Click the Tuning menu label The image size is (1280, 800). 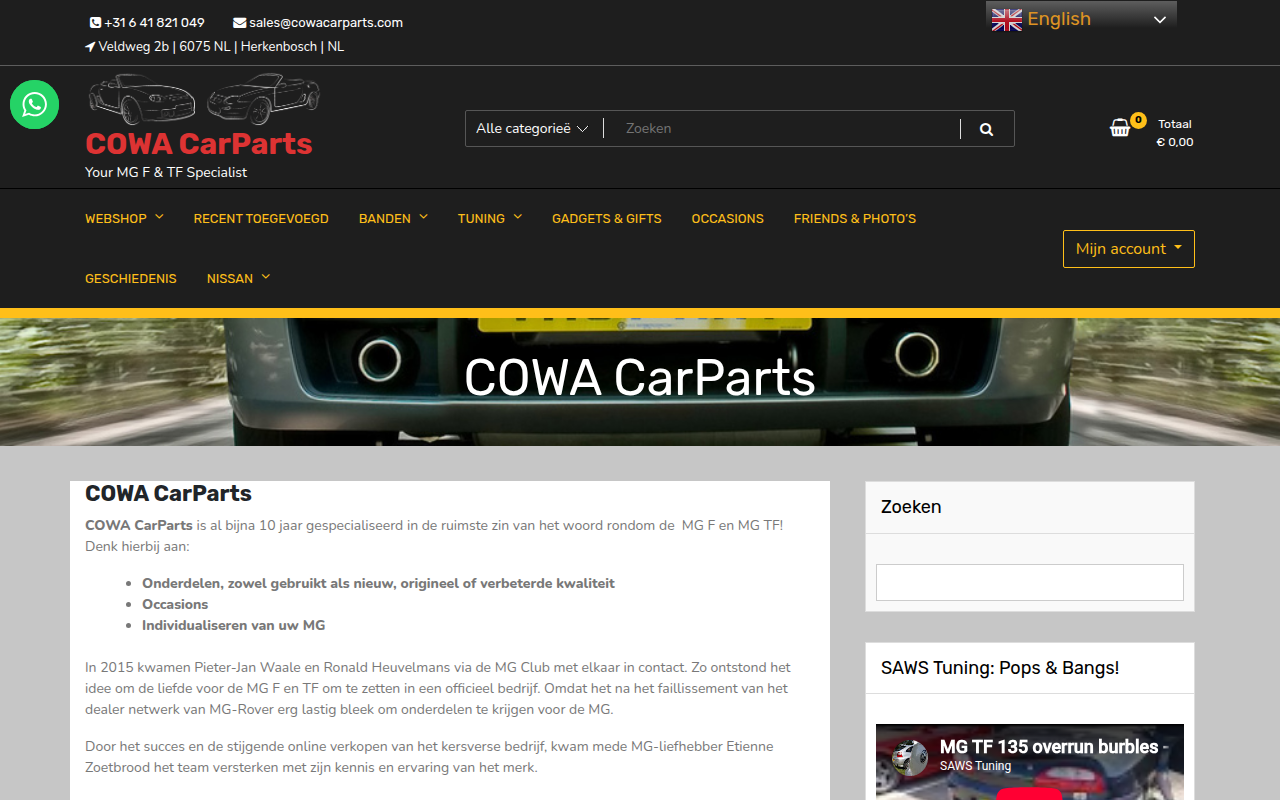(481, 218)
